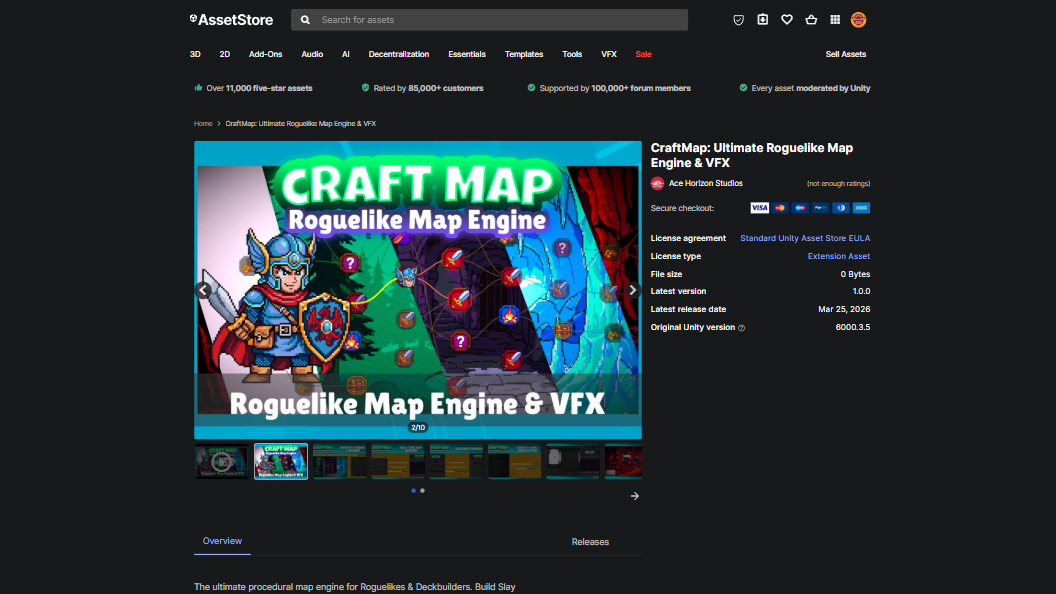Click the Asset Store logo

[231, 19]
